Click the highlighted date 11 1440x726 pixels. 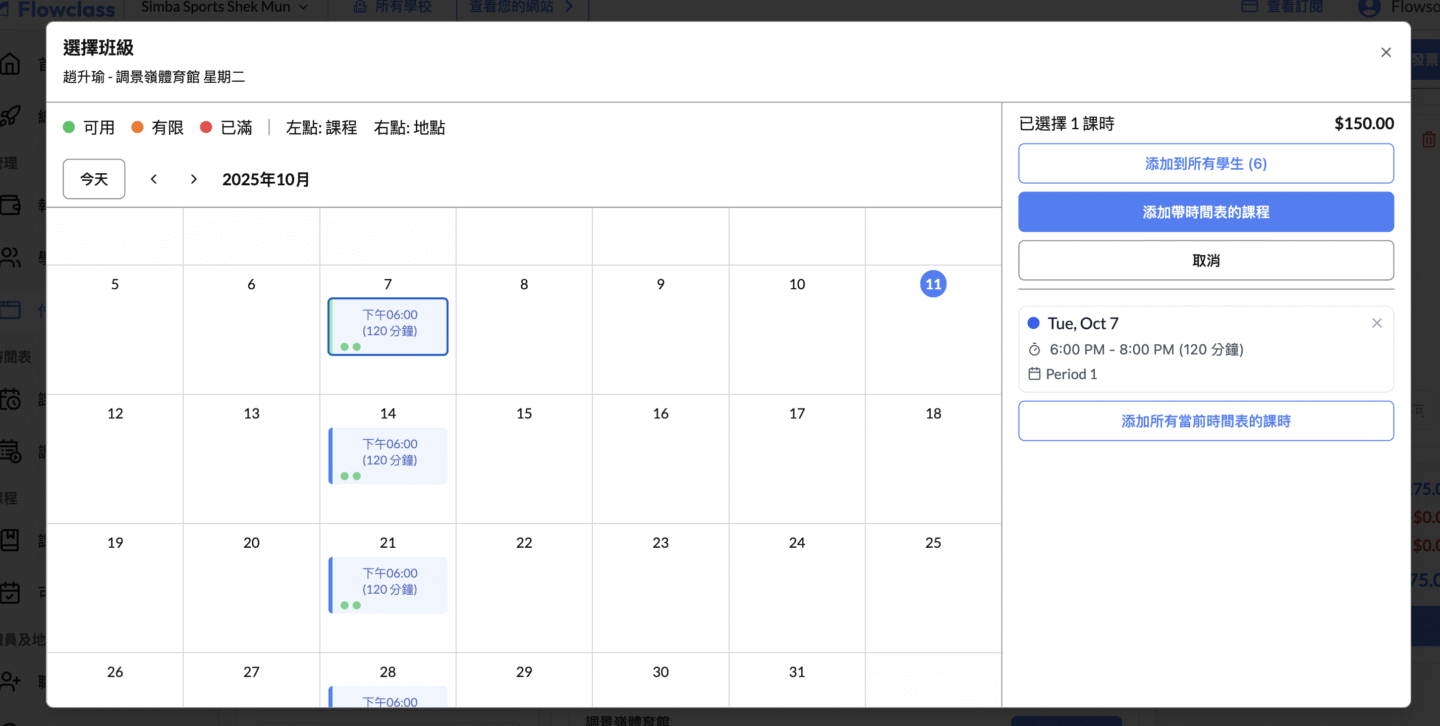pos(932,284)
